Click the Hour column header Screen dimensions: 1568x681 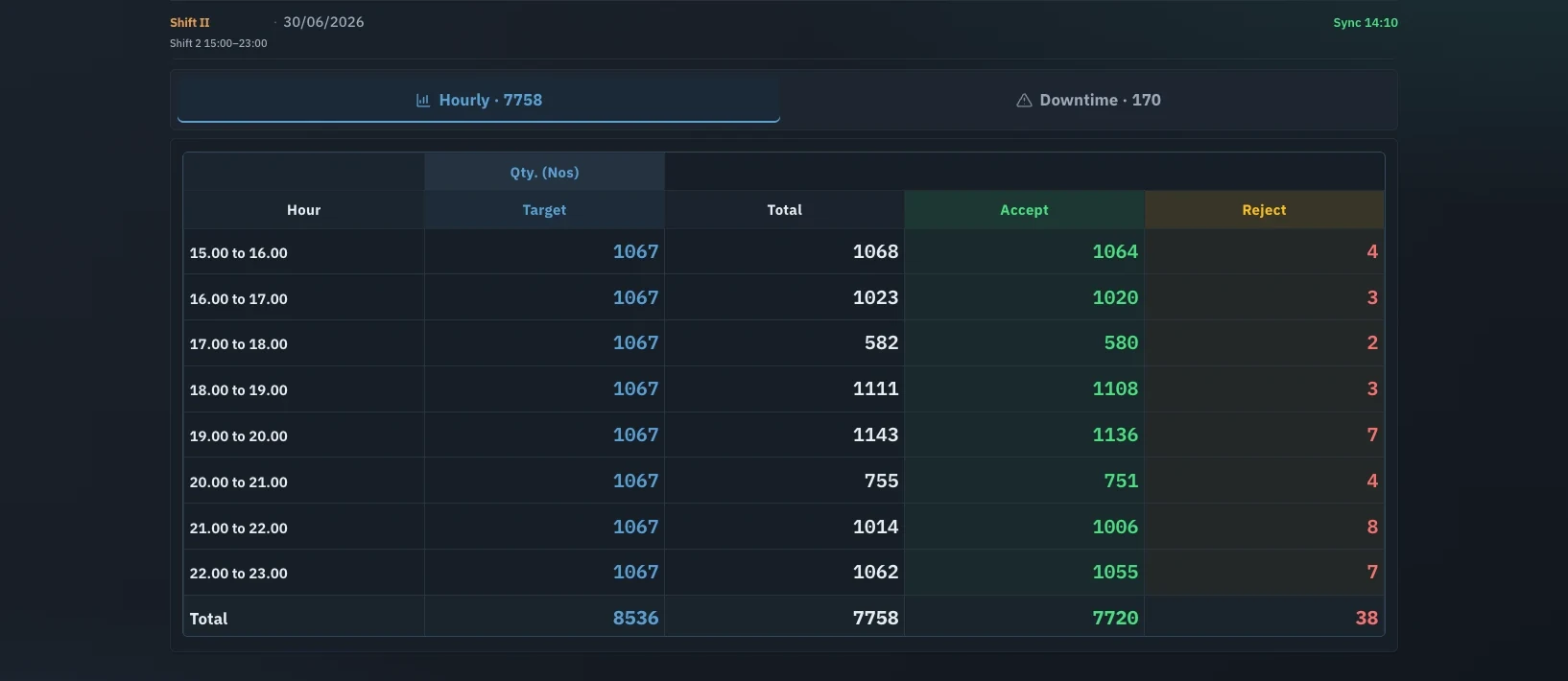(304, 210)
